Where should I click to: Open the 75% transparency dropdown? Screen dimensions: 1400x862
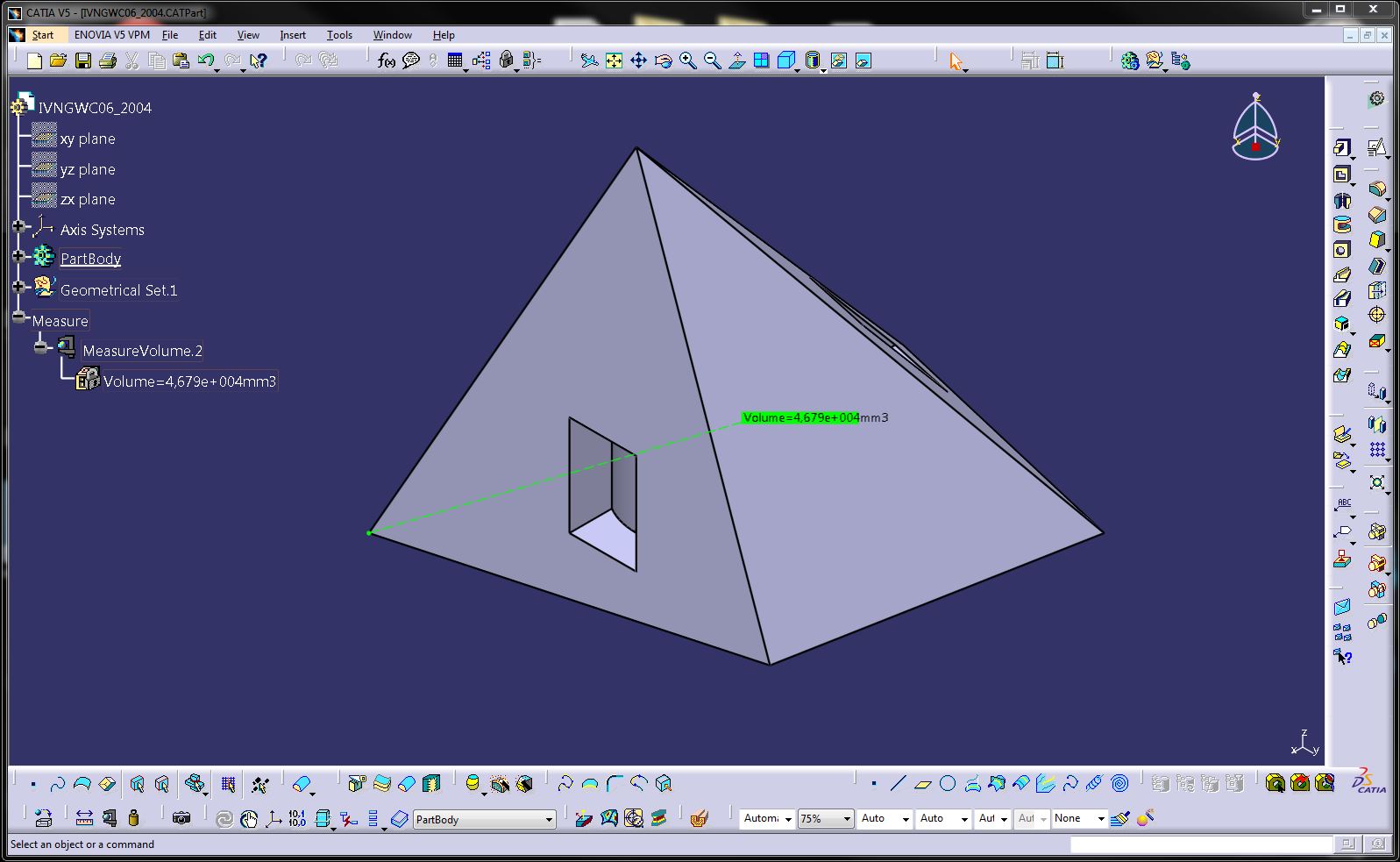click(x=847, y=819)
